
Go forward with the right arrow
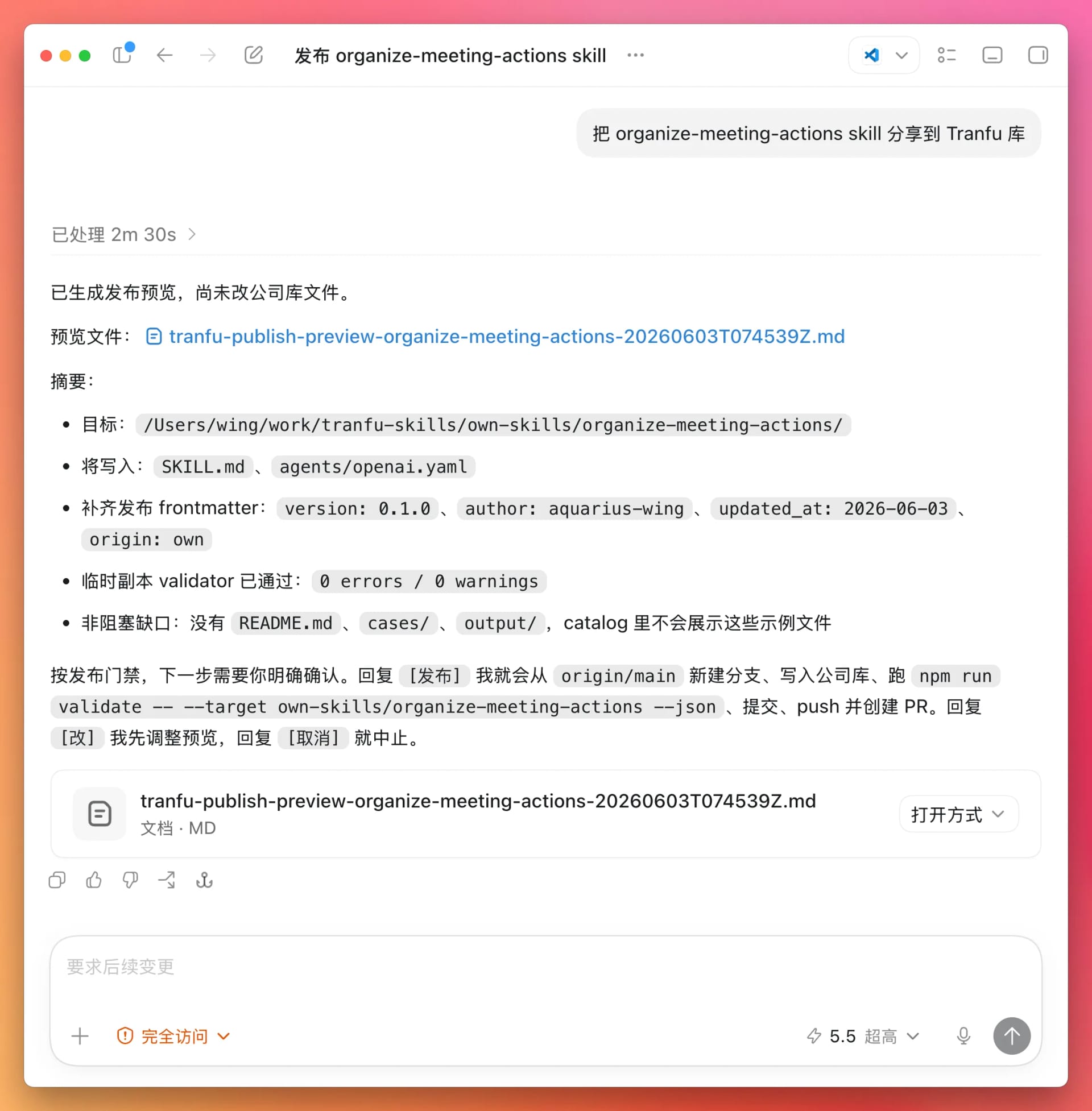tap(208, 55)
